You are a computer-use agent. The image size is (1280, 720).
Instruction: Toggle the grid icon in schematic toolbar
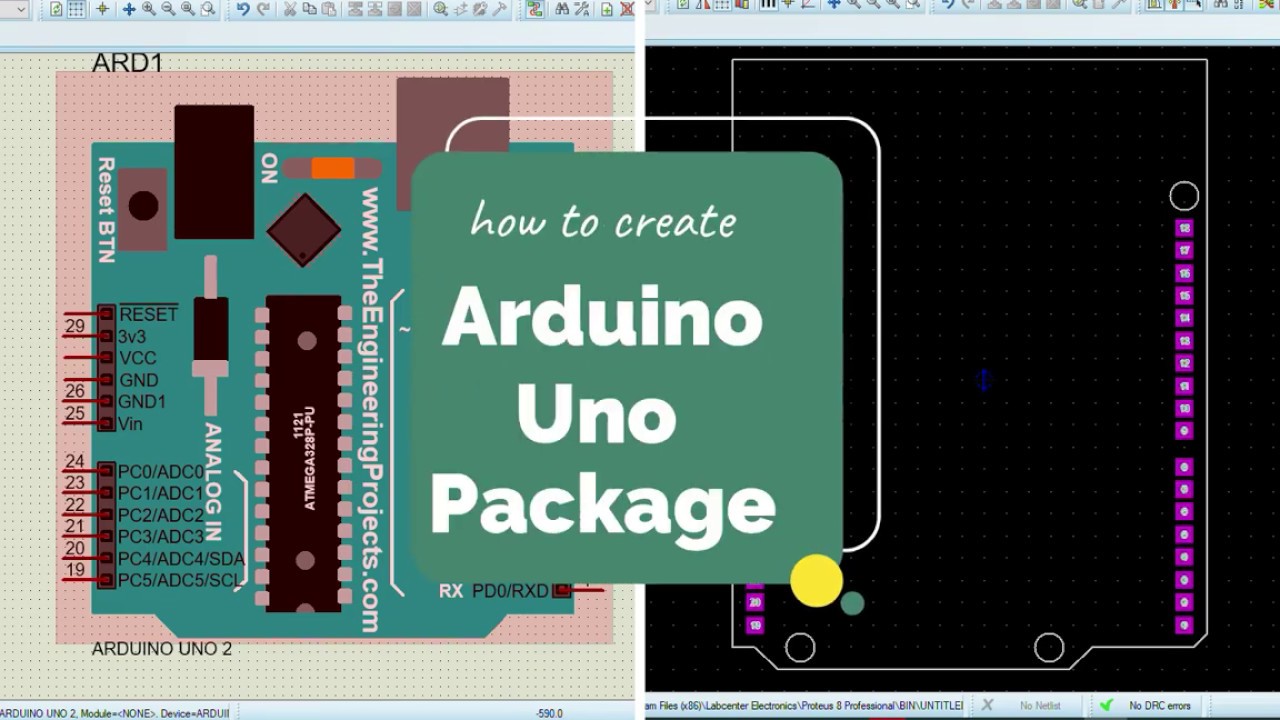[76, 9]
